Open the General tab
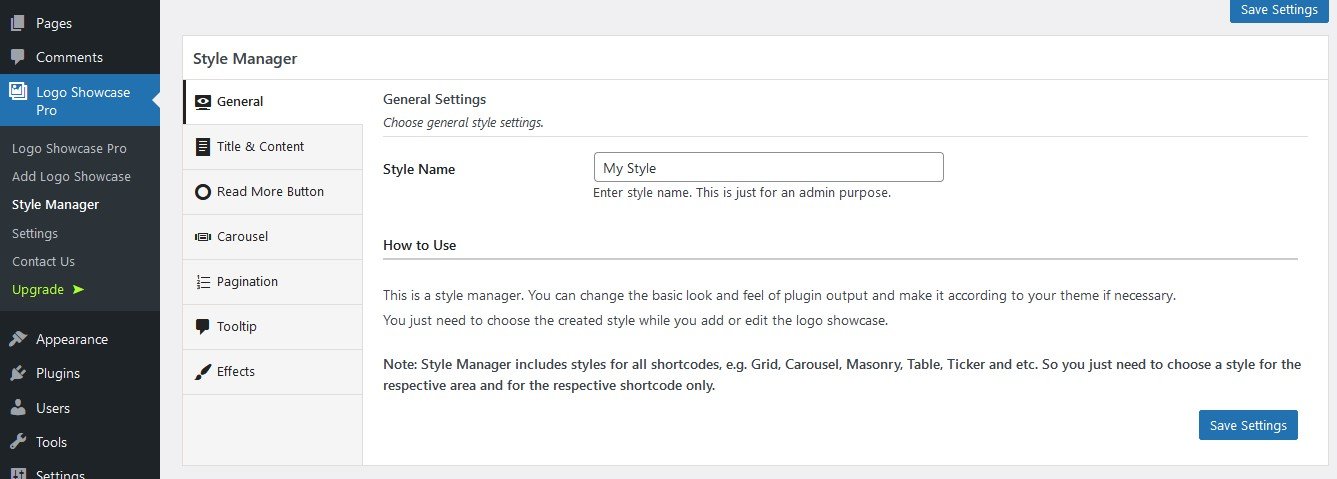The height and width of the screenshot is (479, 1337). pos(273,101)
